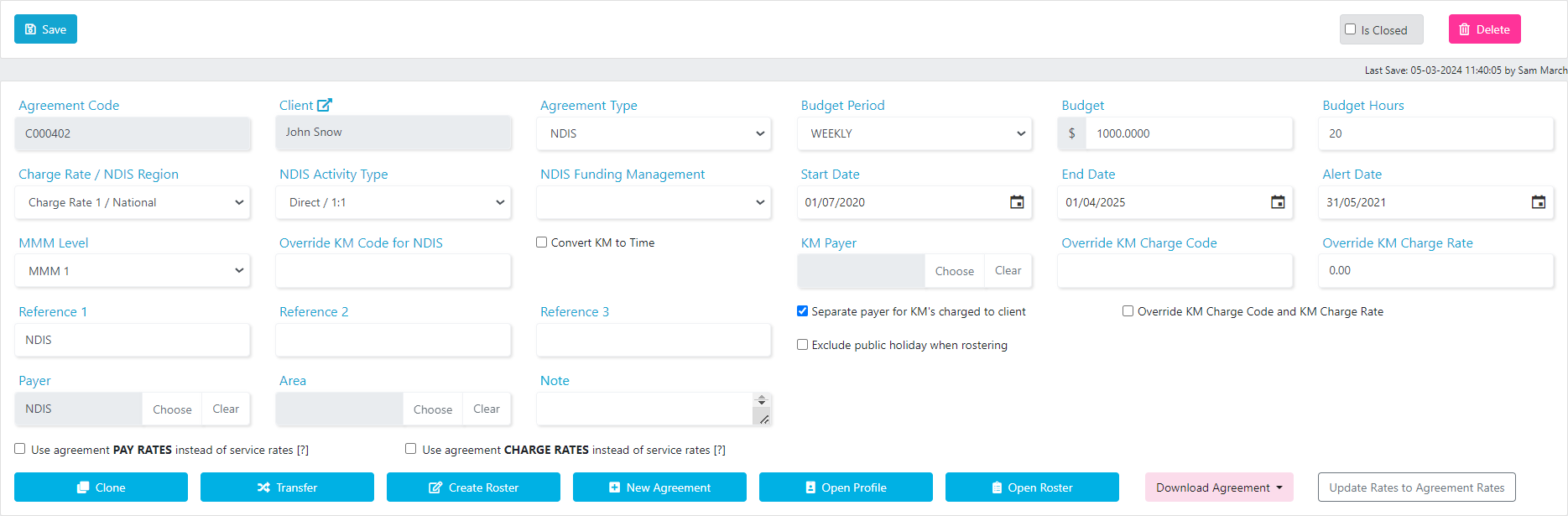Enable Convert KM to Time
This screenshot has width=1568, height=516.
[541, 242]
